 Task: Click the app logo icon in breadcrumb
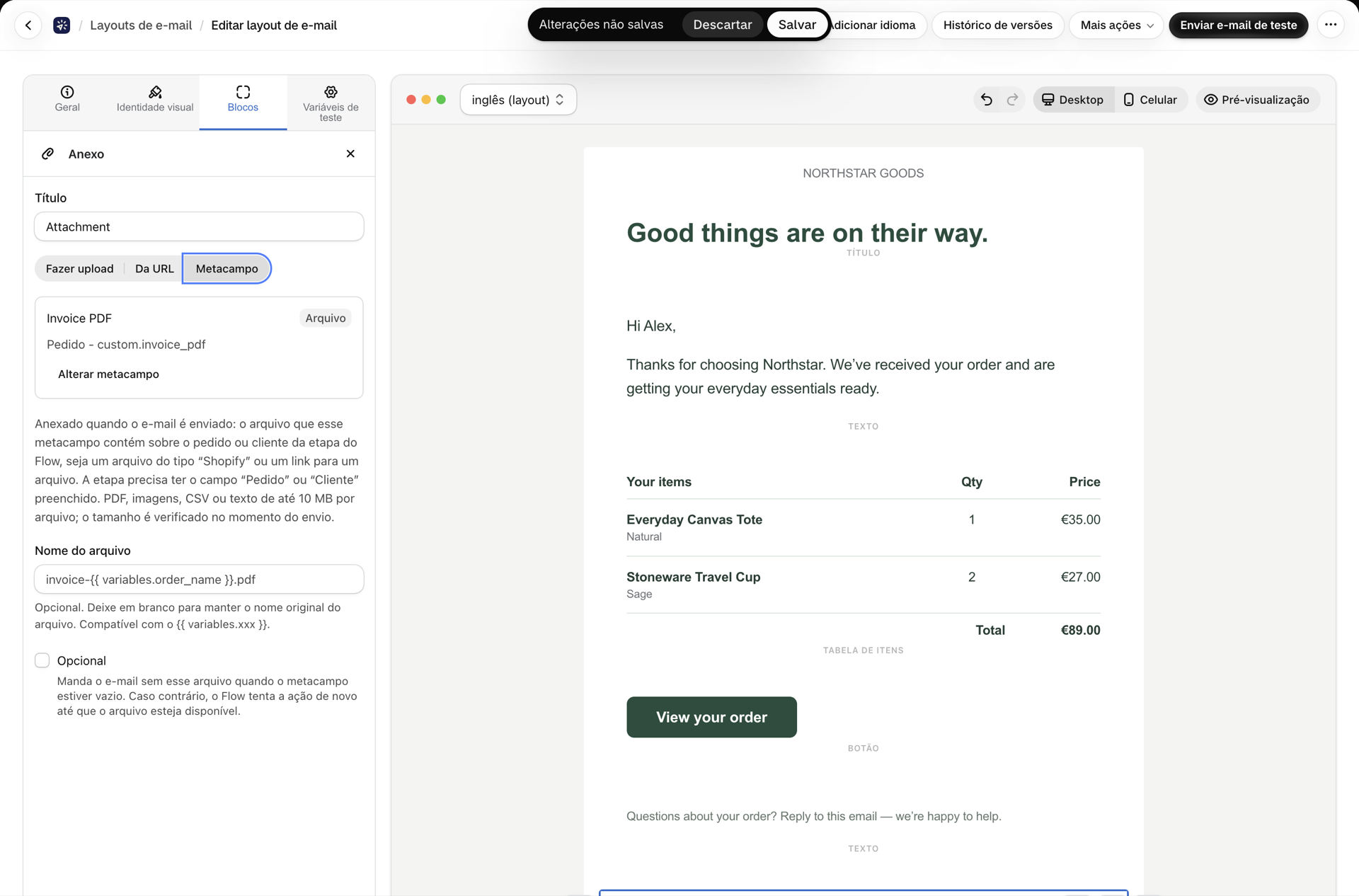click(62, 25)
